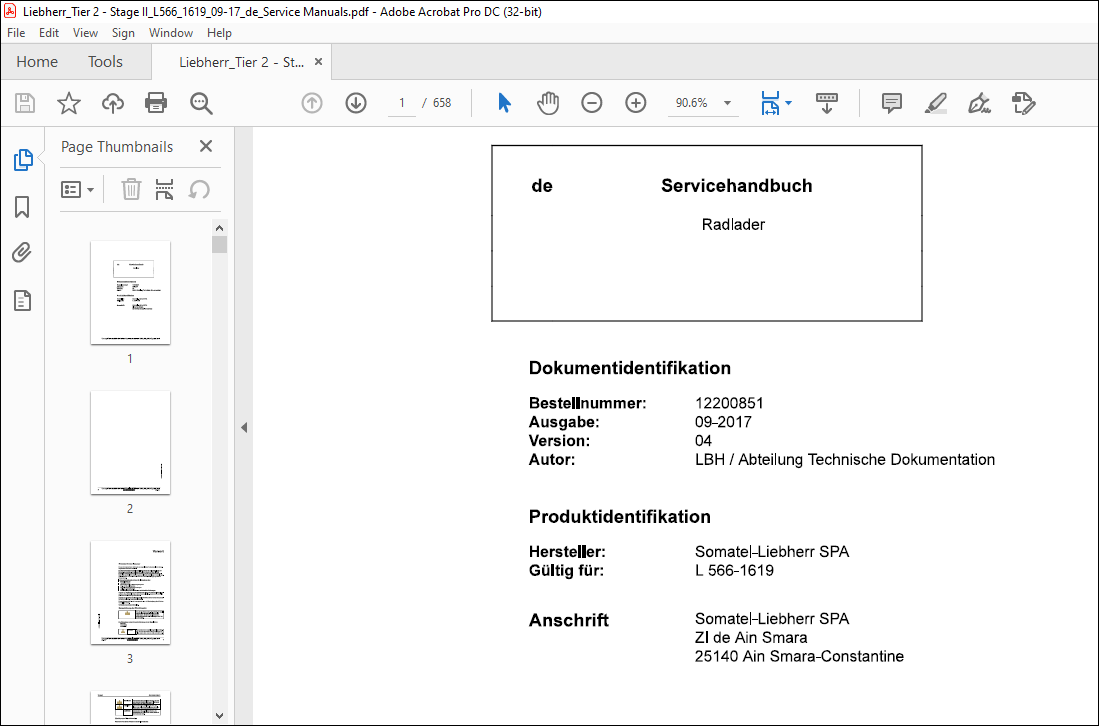Print the document with printer icon
Image resolution: width=1099 pixels, height=726 pixels.
click(156, 103)
